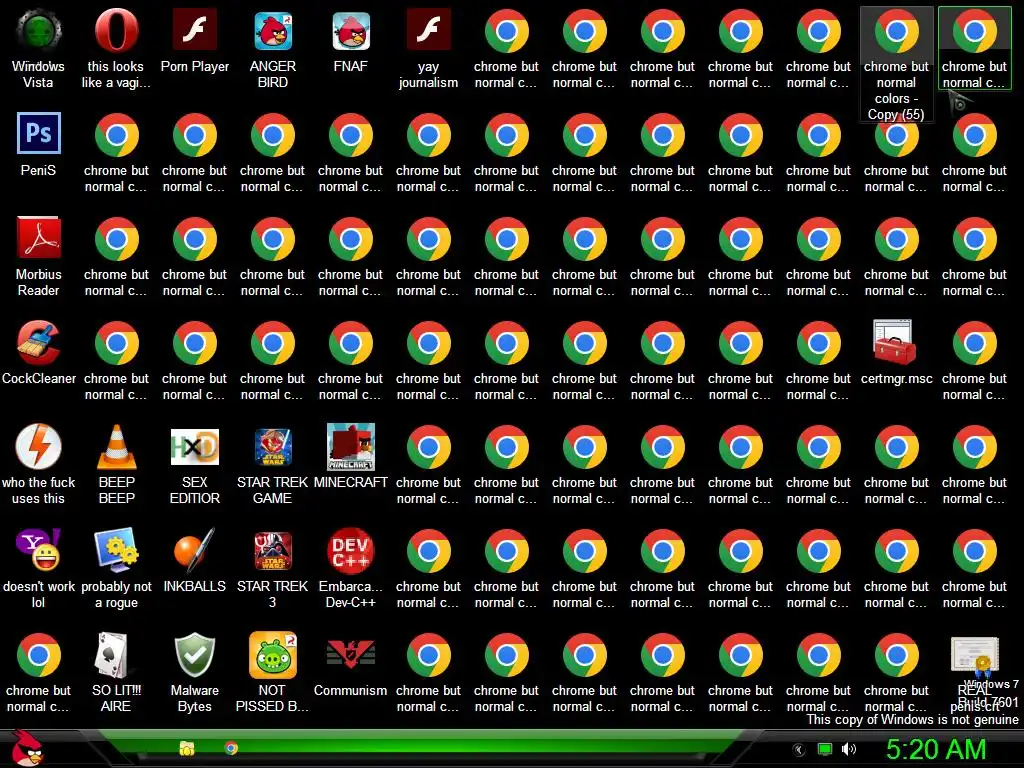Launch pinned Chrome from the taskbar

click(x=231, y=748)
